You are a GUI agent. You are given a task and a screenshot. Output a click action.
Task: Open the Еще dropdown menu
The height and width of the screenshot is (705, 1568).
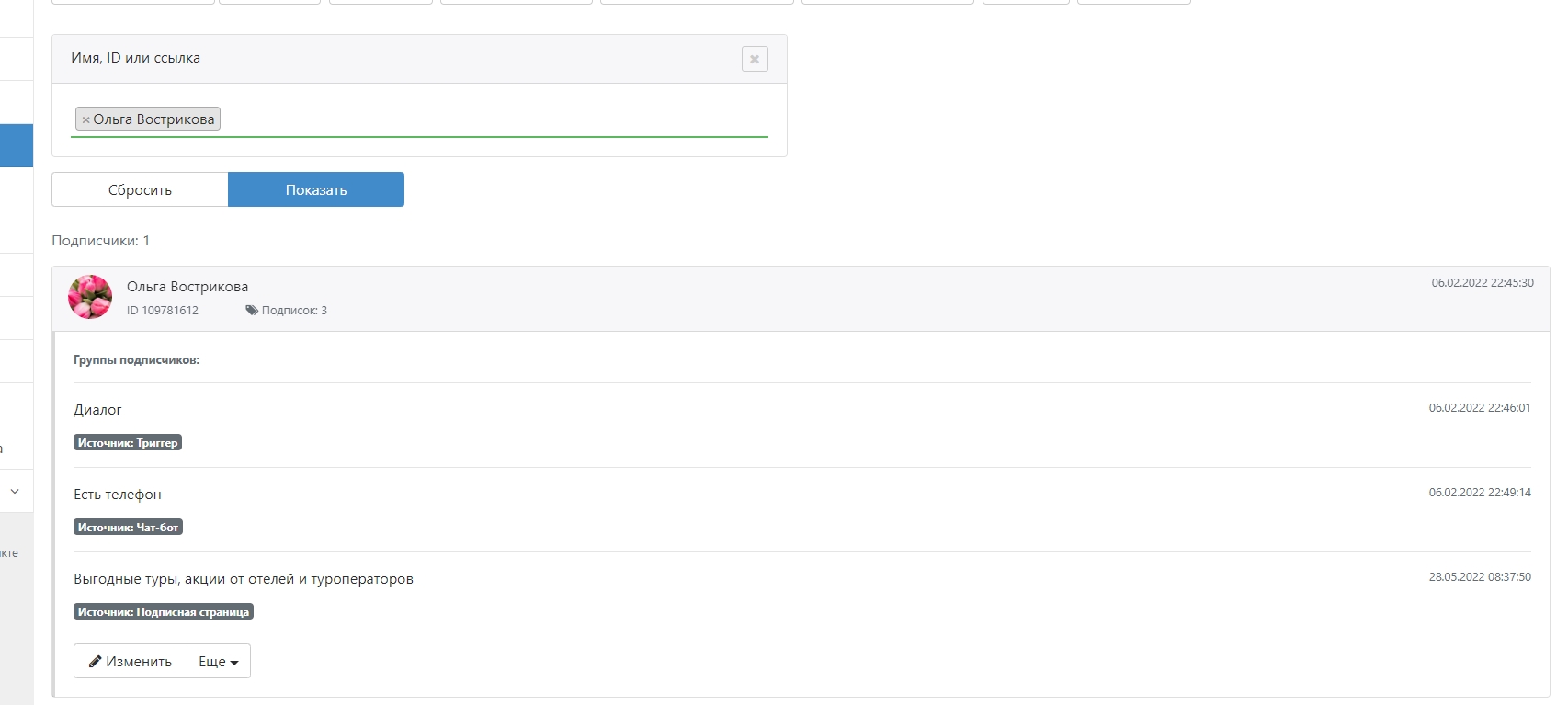pyautogui.click(x=219, y=662)
